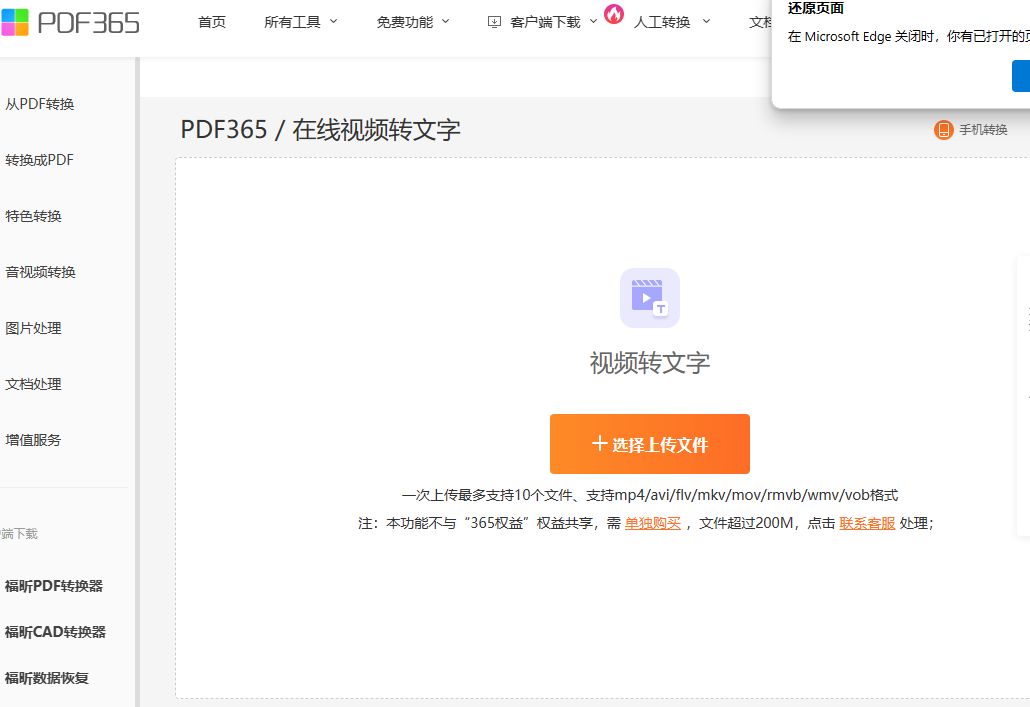Click the blue button in the restore-page popup
1030x707 pixels.
pos(1021,76)
